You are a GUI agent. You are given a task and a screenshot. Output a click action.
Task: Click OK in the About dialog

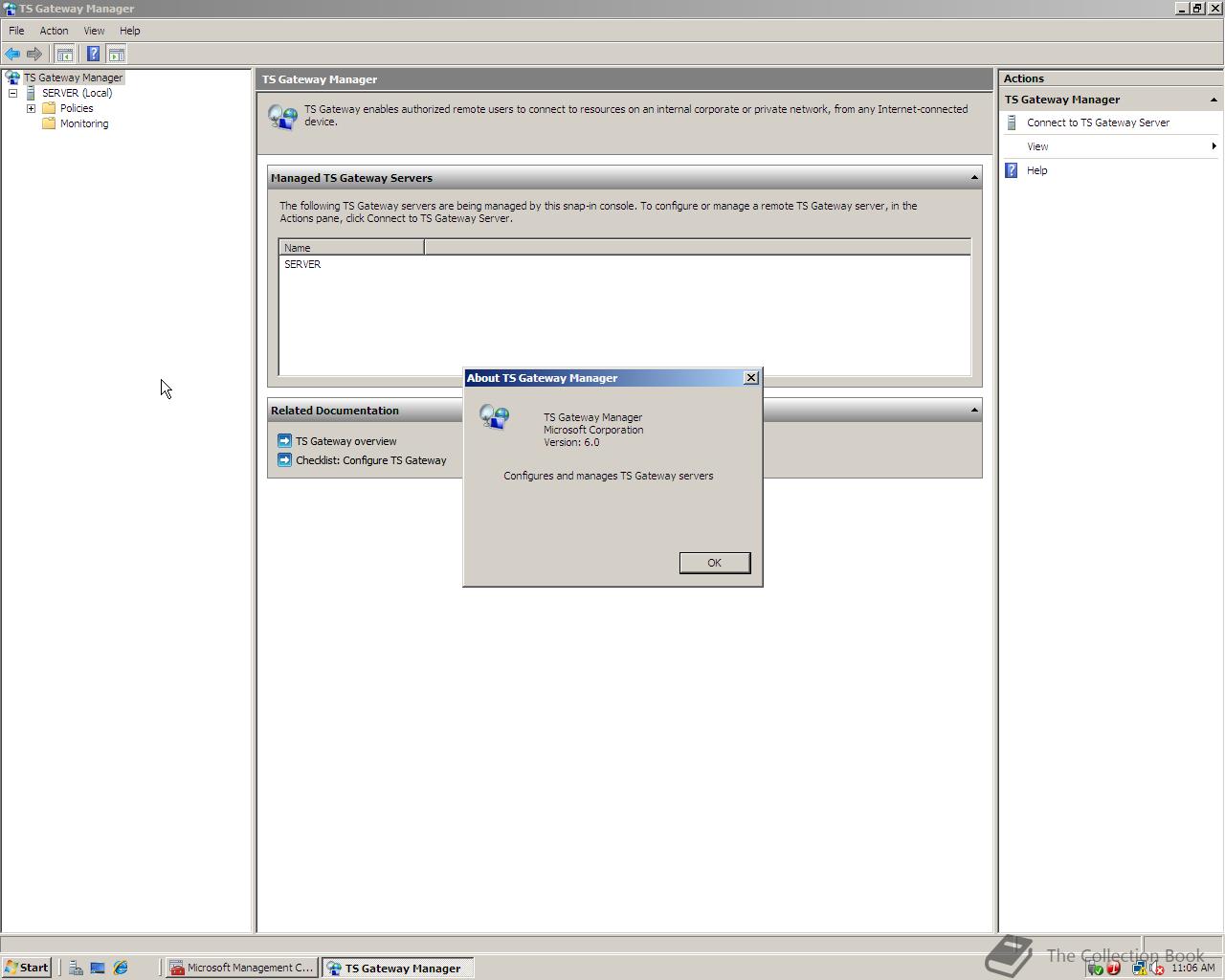(714, 563)
